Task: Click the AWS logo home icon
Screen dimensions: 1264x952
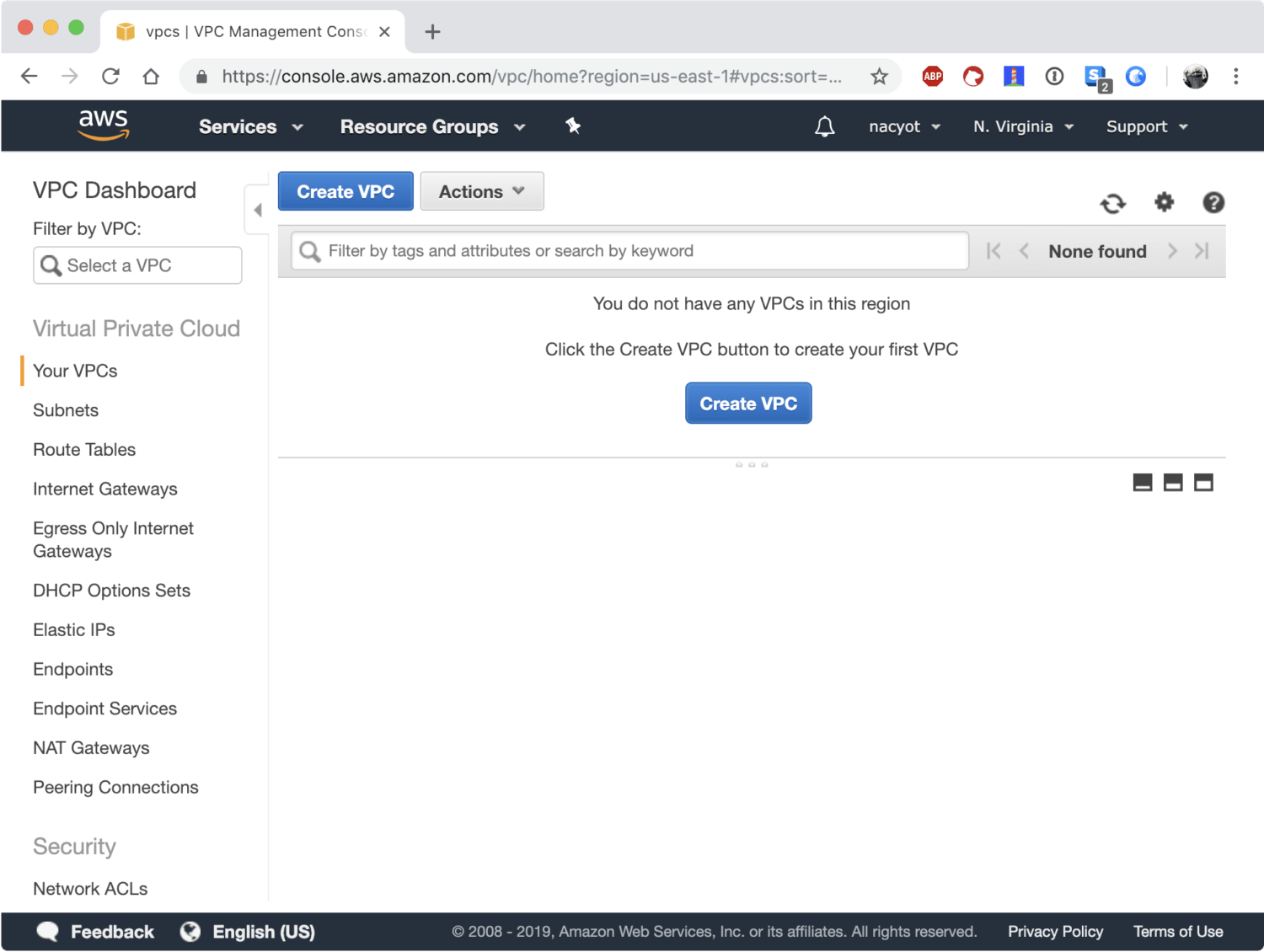Action: (x=104, y=125)
